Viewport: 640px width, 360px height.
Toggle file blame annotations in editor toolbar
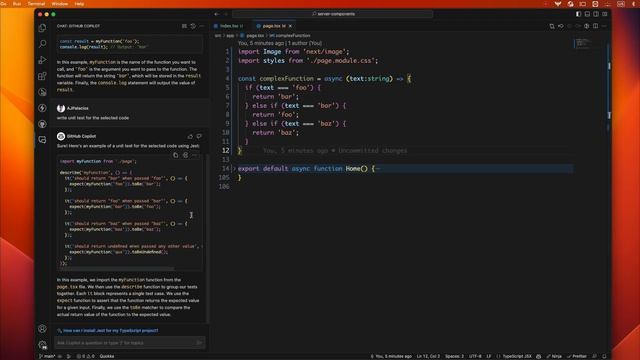pos(587,26)
